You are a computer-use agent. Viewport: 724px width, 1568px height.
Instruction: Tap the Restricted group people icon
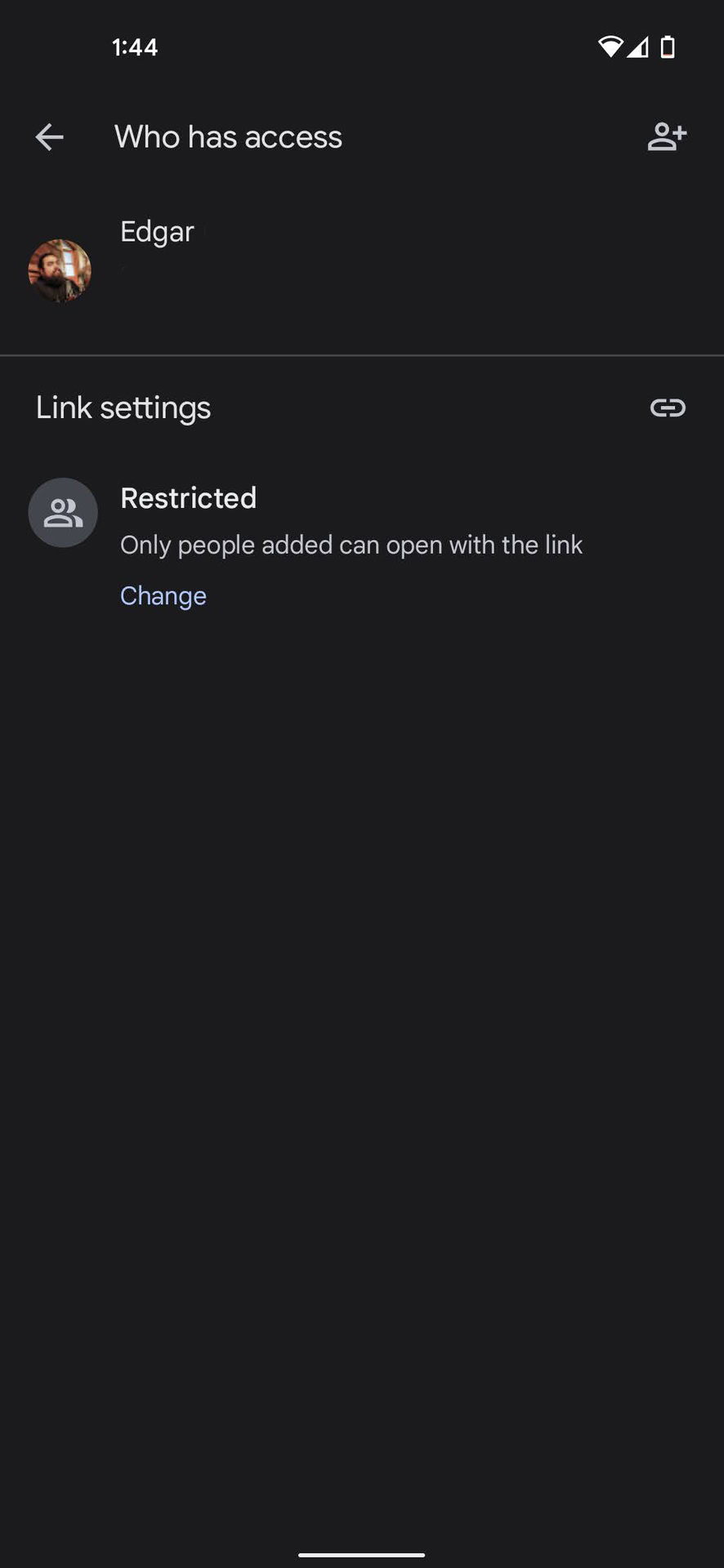[x=63, y=513]
